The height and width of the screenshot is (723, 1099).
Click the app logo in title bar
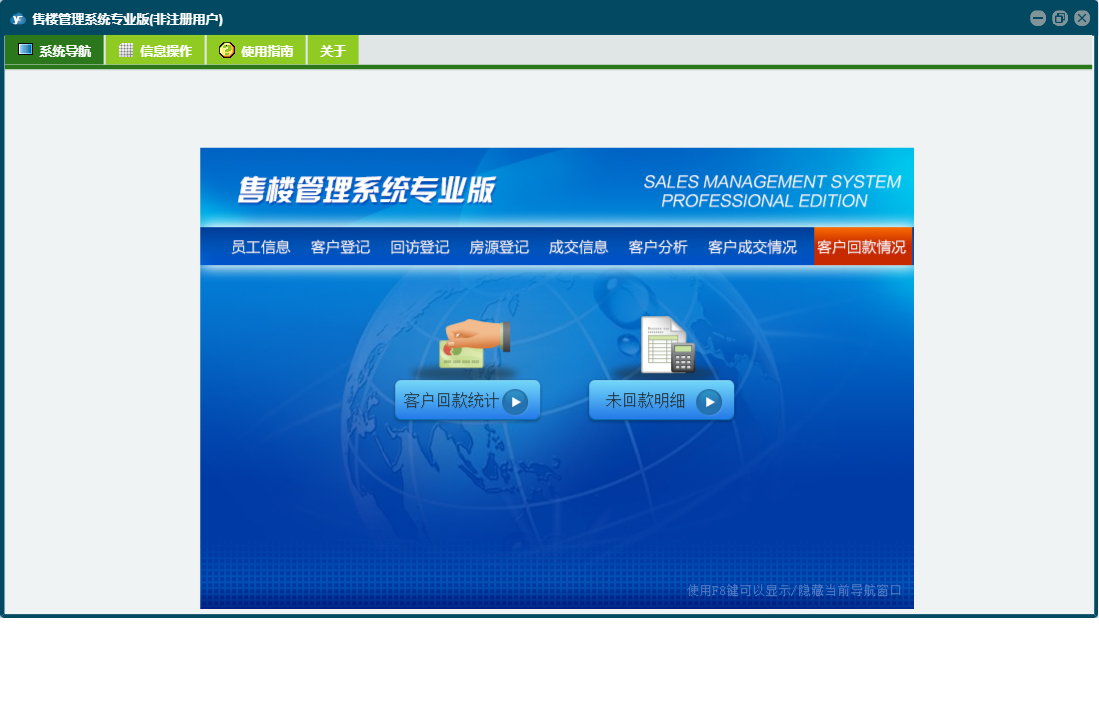click(x=17, y=19)
